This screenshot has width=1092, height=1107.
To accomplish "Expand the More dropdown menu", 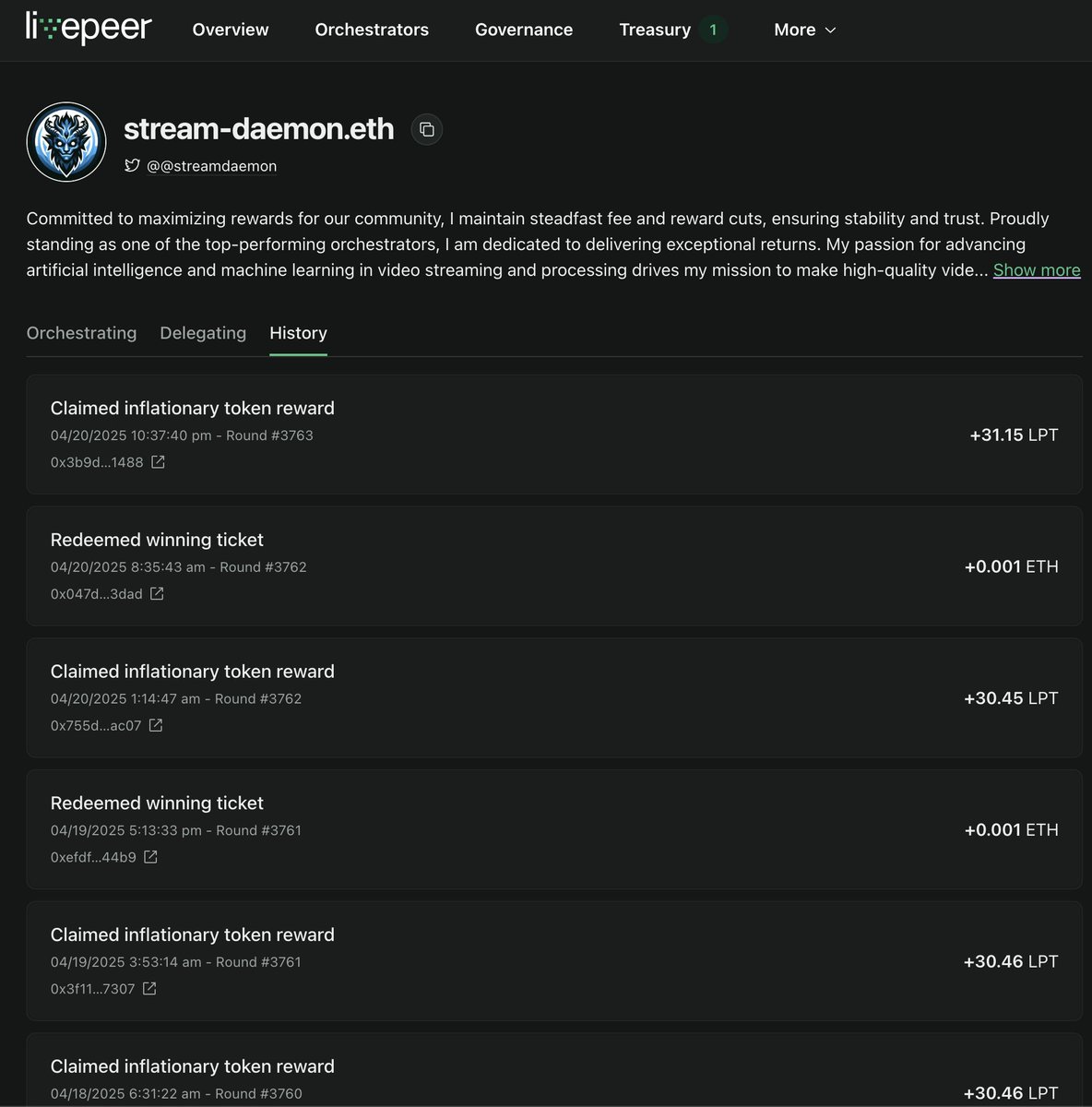I will tap(805, 30).
